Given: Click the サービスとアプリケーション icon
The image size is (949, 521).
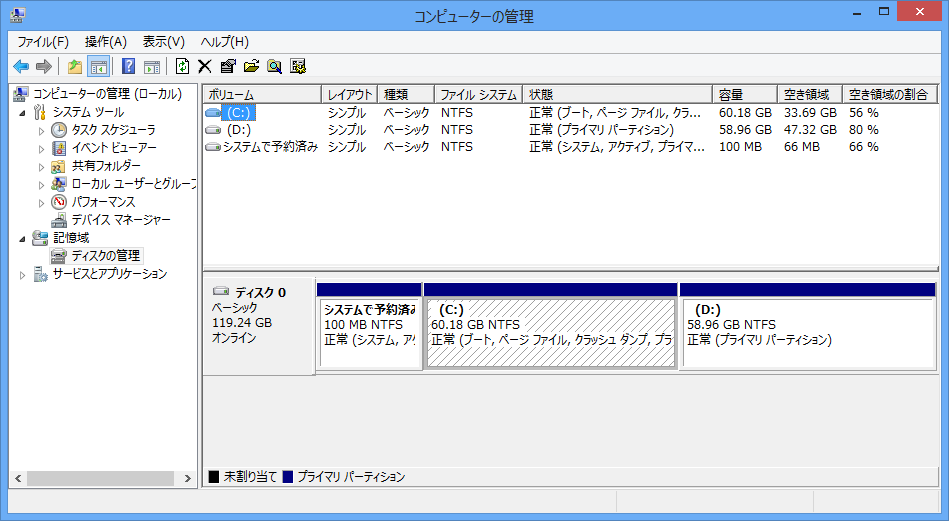Looking at the screenshot, I should point(40,274).
